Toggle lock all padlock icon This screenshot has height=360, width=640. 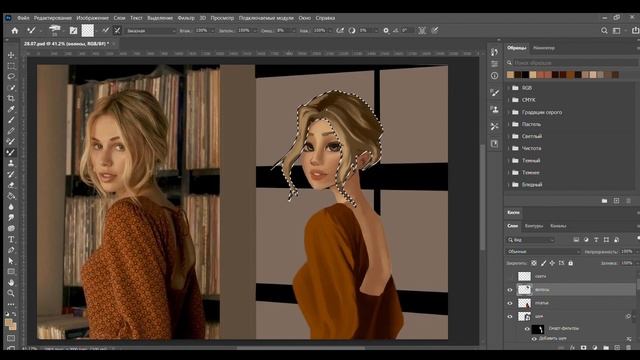tap(571, 263)
